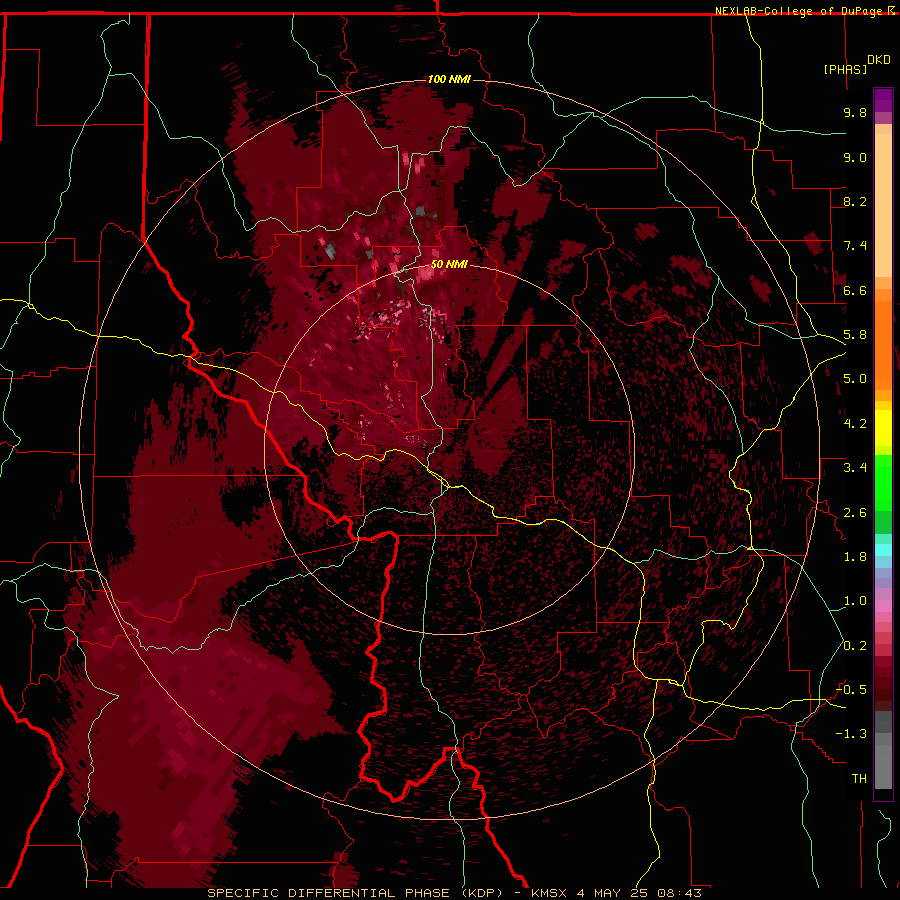Click the 8.2 value on color scale
This screenshot has width=900, height=900.
[855, 201]
